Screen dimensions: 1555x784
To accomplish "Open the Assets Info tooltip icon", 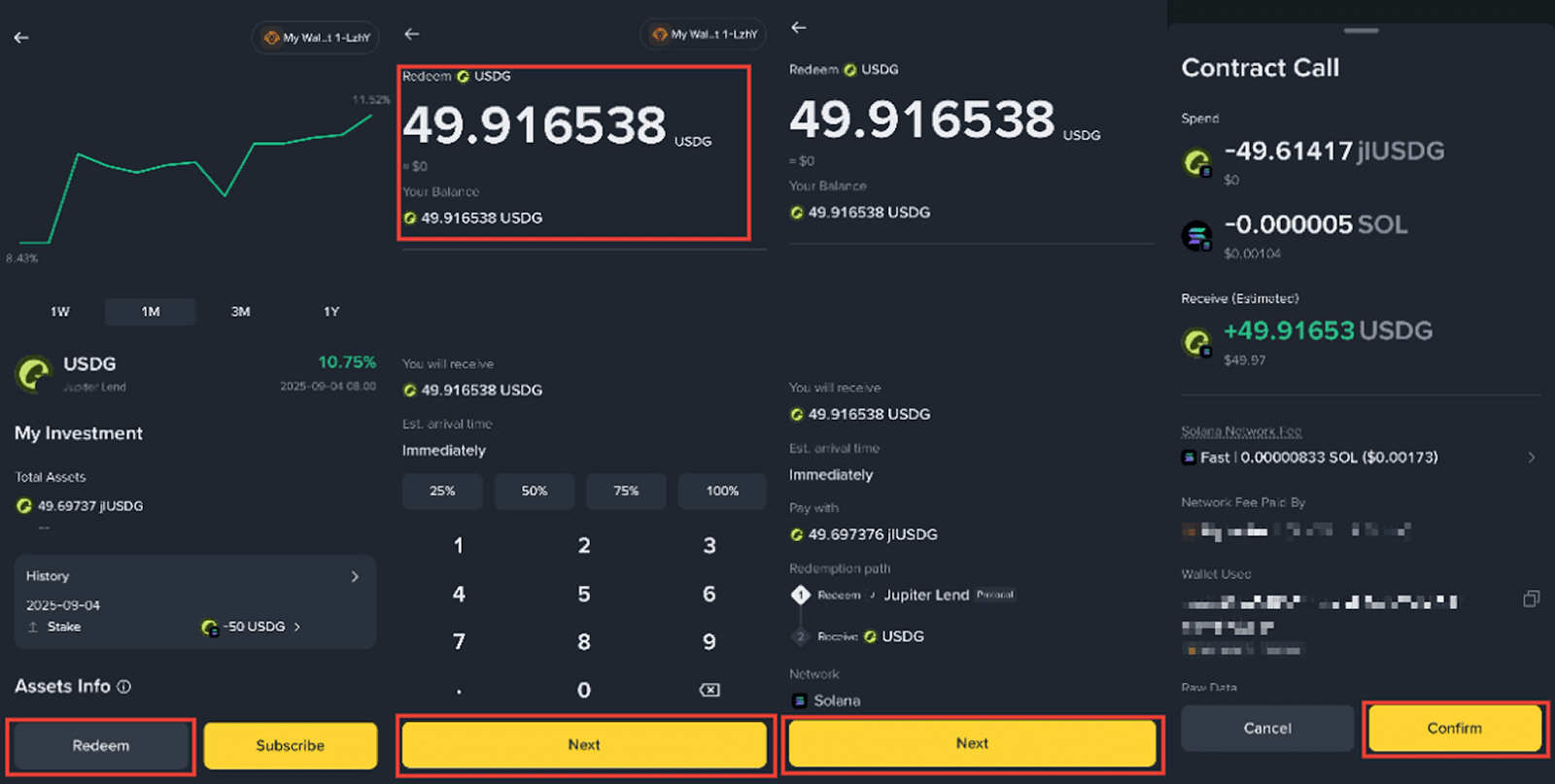I will (x=124, y=687).
